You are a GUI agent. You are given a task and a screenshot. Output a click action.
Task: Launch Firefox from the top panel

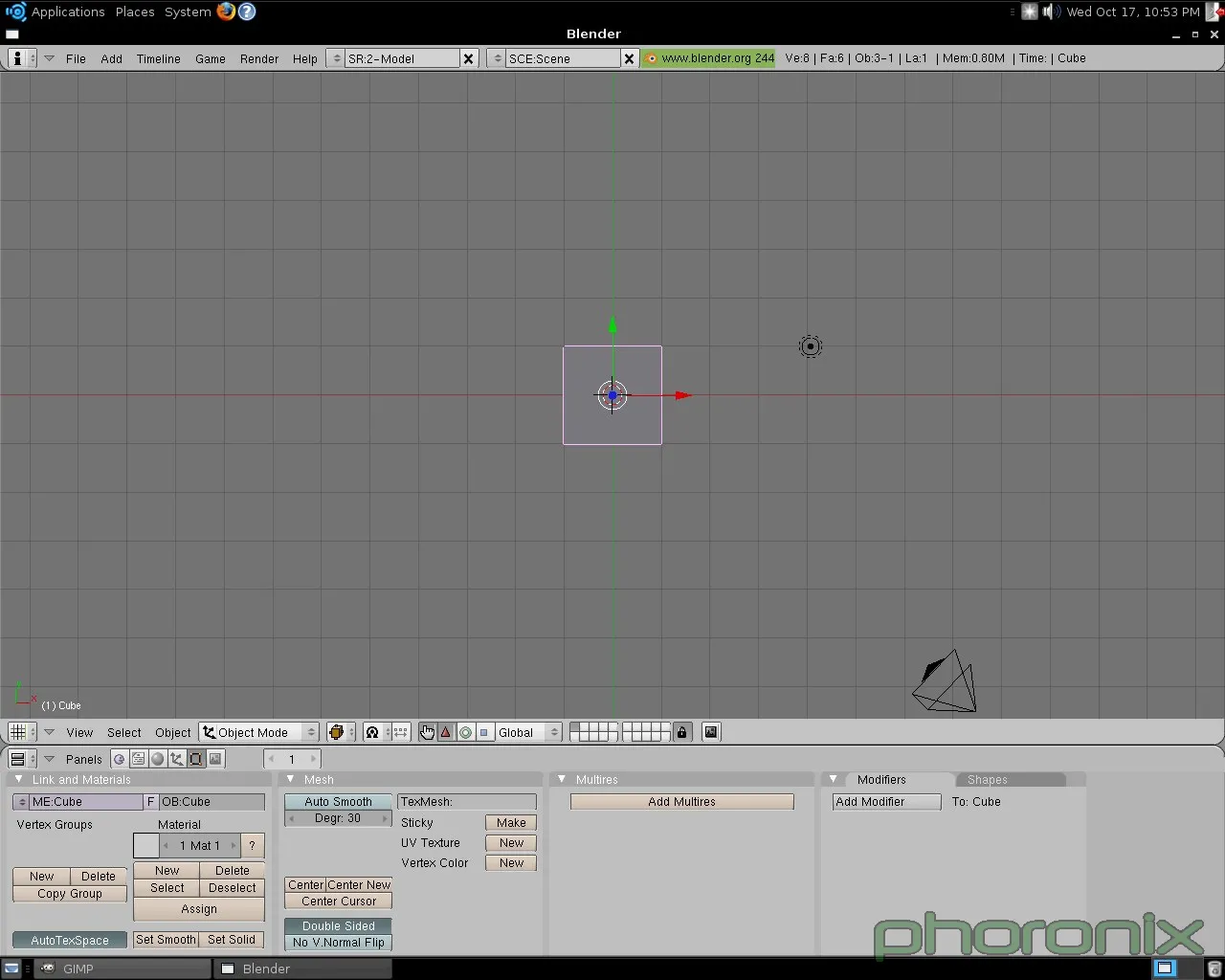[x=226, y=11]
